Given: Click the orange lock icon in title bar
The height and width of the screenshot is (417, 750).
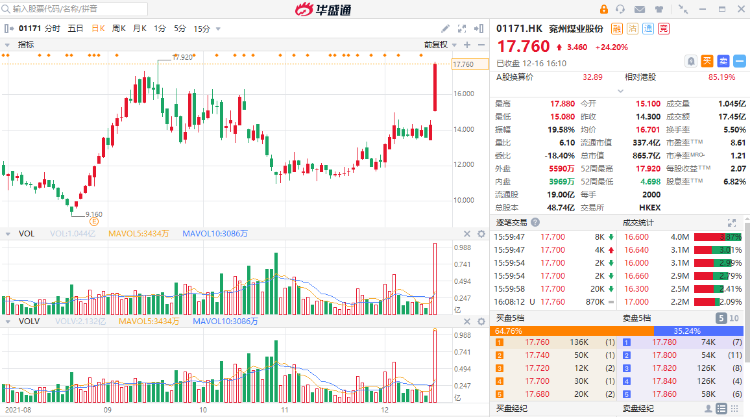Looking at the screenshot, I should (x=604, y=9).
